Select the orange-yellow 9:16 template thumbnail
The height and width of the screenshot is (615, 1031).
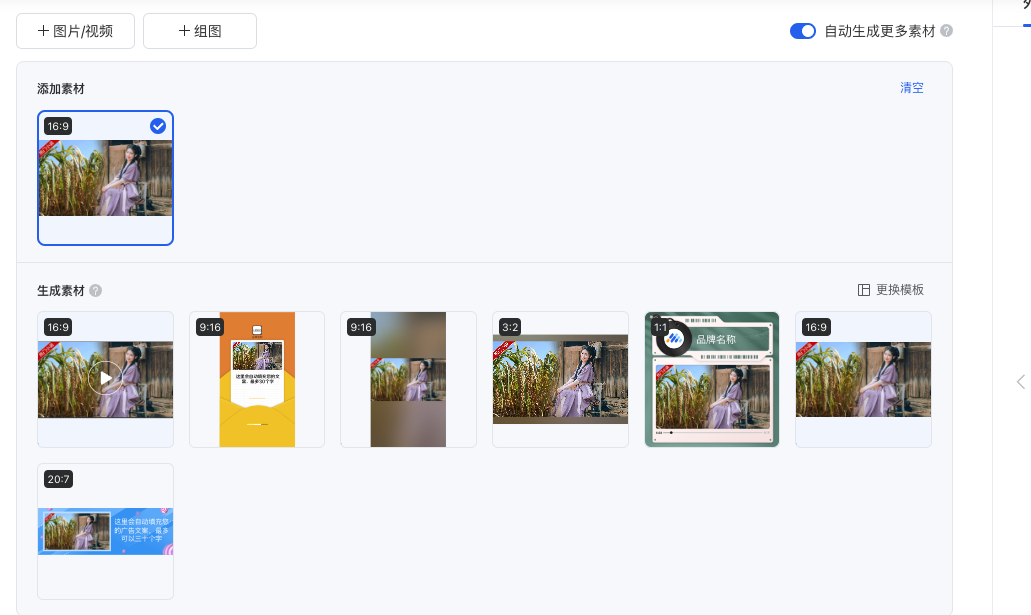pyautogui.click(x=257, y=380)
